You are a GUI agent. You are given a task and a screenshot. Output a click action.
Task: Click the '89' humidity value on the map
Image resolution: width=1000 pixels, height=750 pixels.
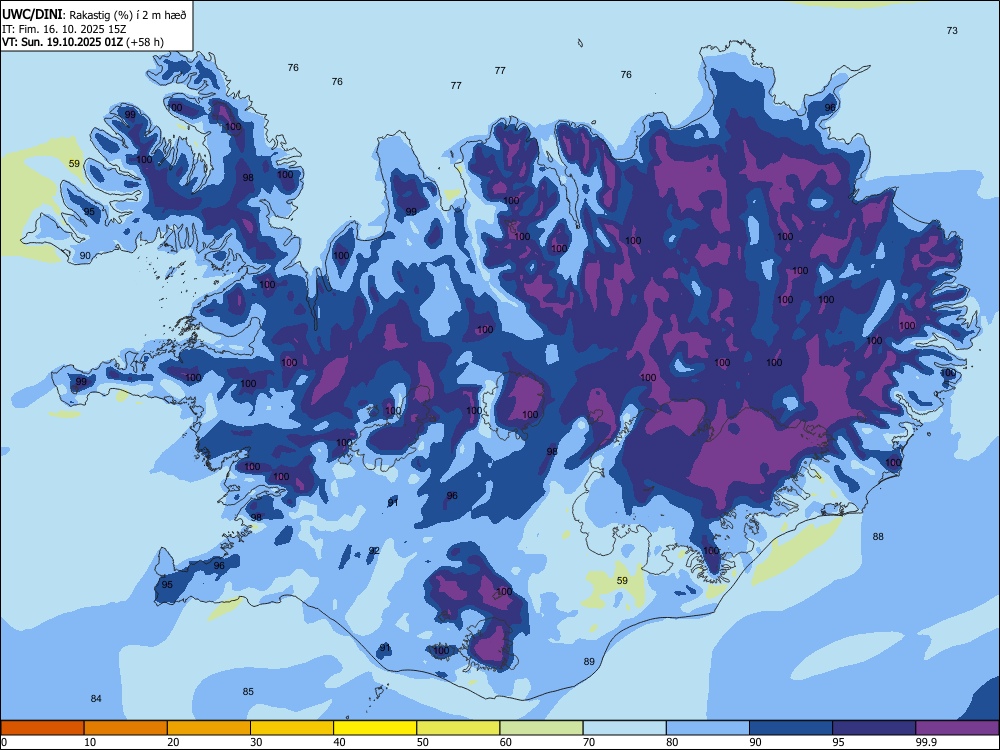click(x=589, y=661)
